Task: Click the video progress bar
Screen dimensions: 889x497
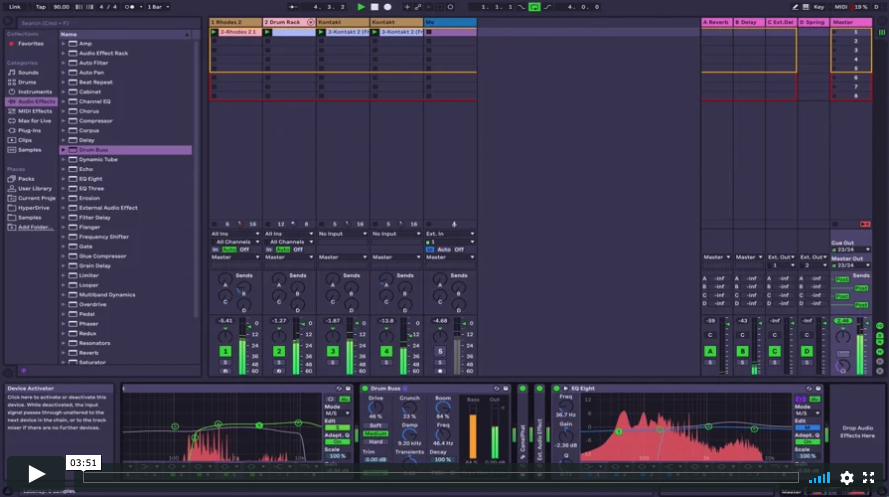Action: (441, 477)
